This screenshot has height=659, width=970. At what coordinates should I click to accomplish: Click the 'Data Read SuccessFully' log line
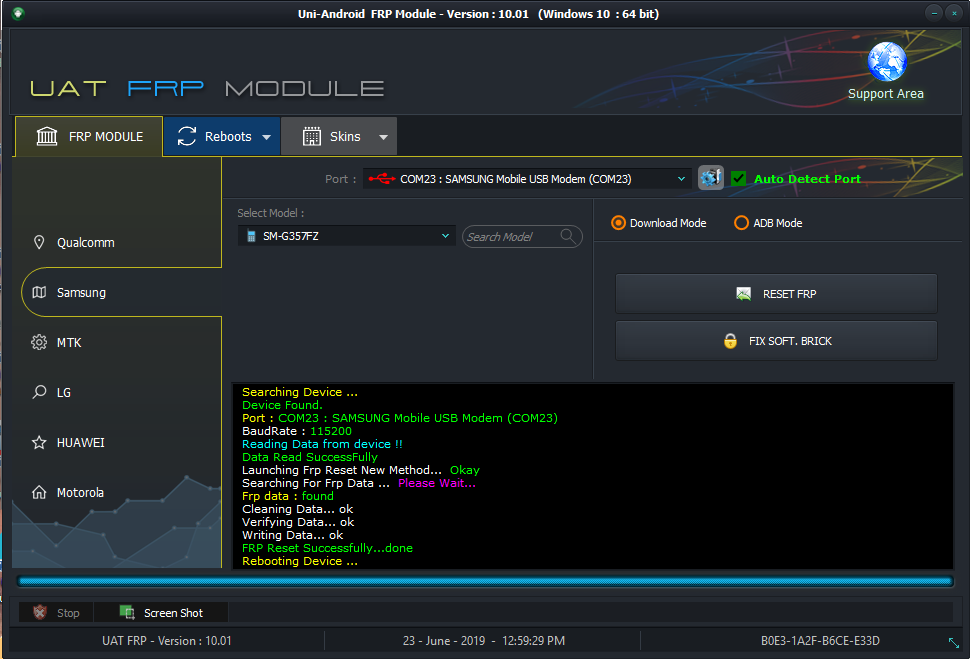click(x=309, y=457)
